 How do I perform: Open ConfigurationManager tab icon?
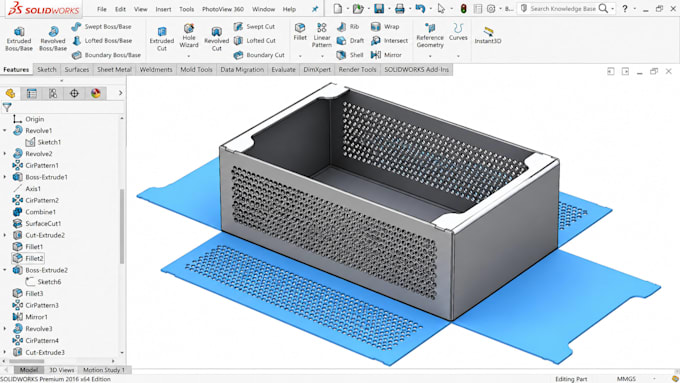[53, 93]
